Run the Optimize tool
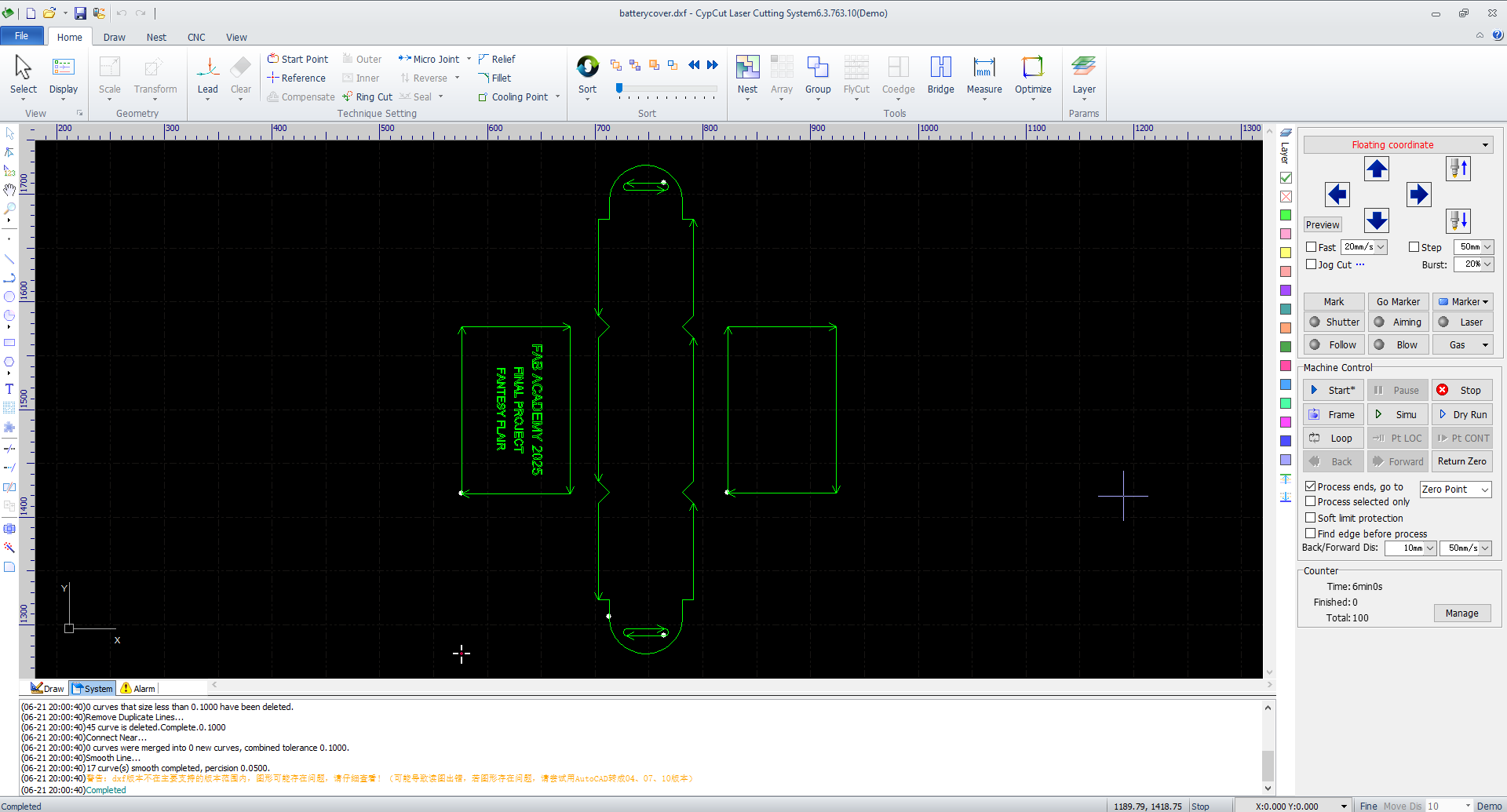This screenshot has height=812, width=1507. coord(1033,75)
